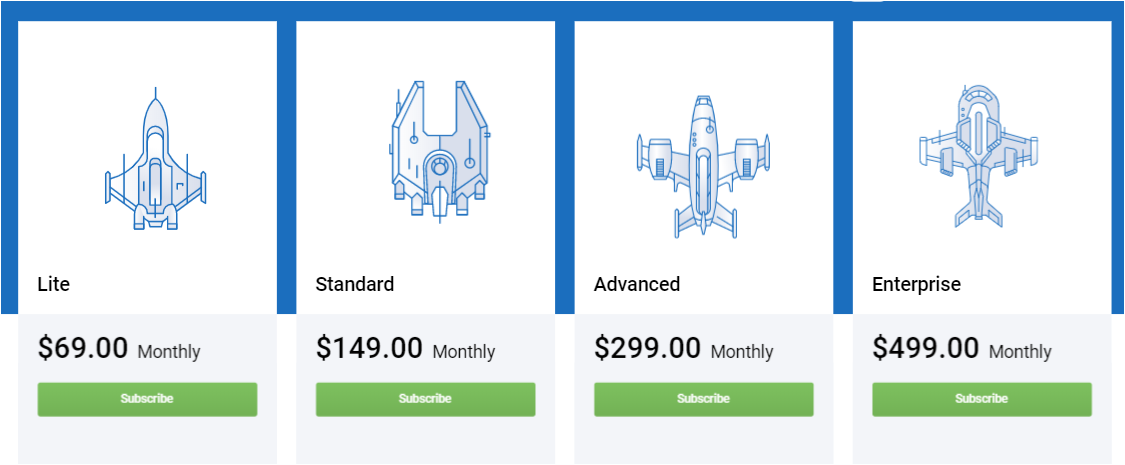Click Monthly label beside $69.00
This screenshot has height=465, width=1125.
(x=169, y=352)
